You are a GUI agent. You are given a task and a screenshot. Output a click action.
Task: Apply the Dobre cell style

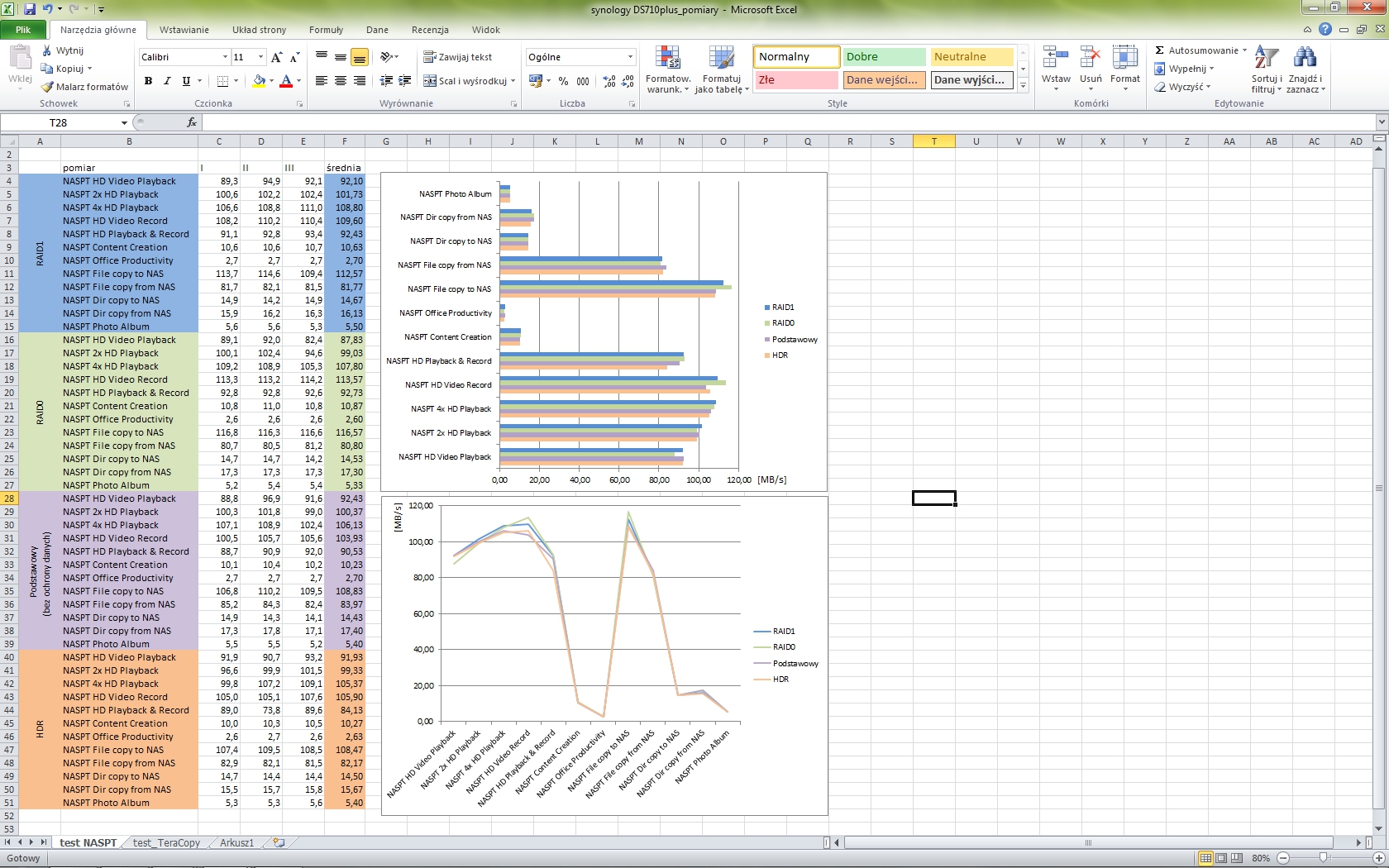(884, 57)
